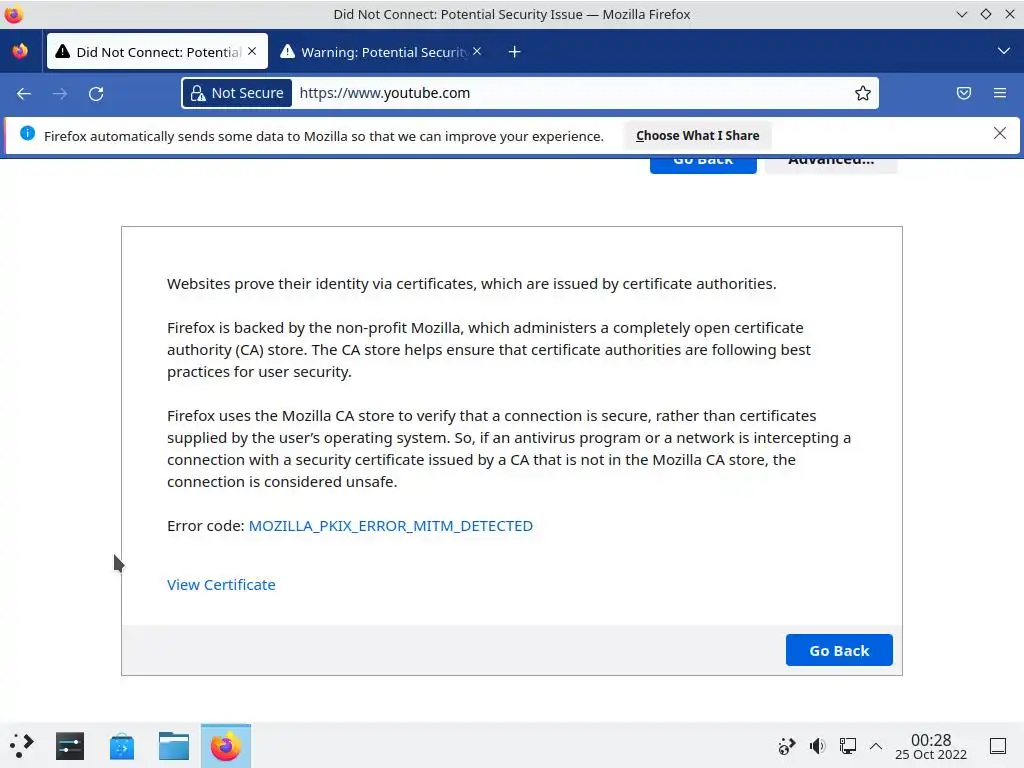Open the clock showing 00:28
The width and height of the screenshot is (1024, 768).
click(x=931, y=746)
